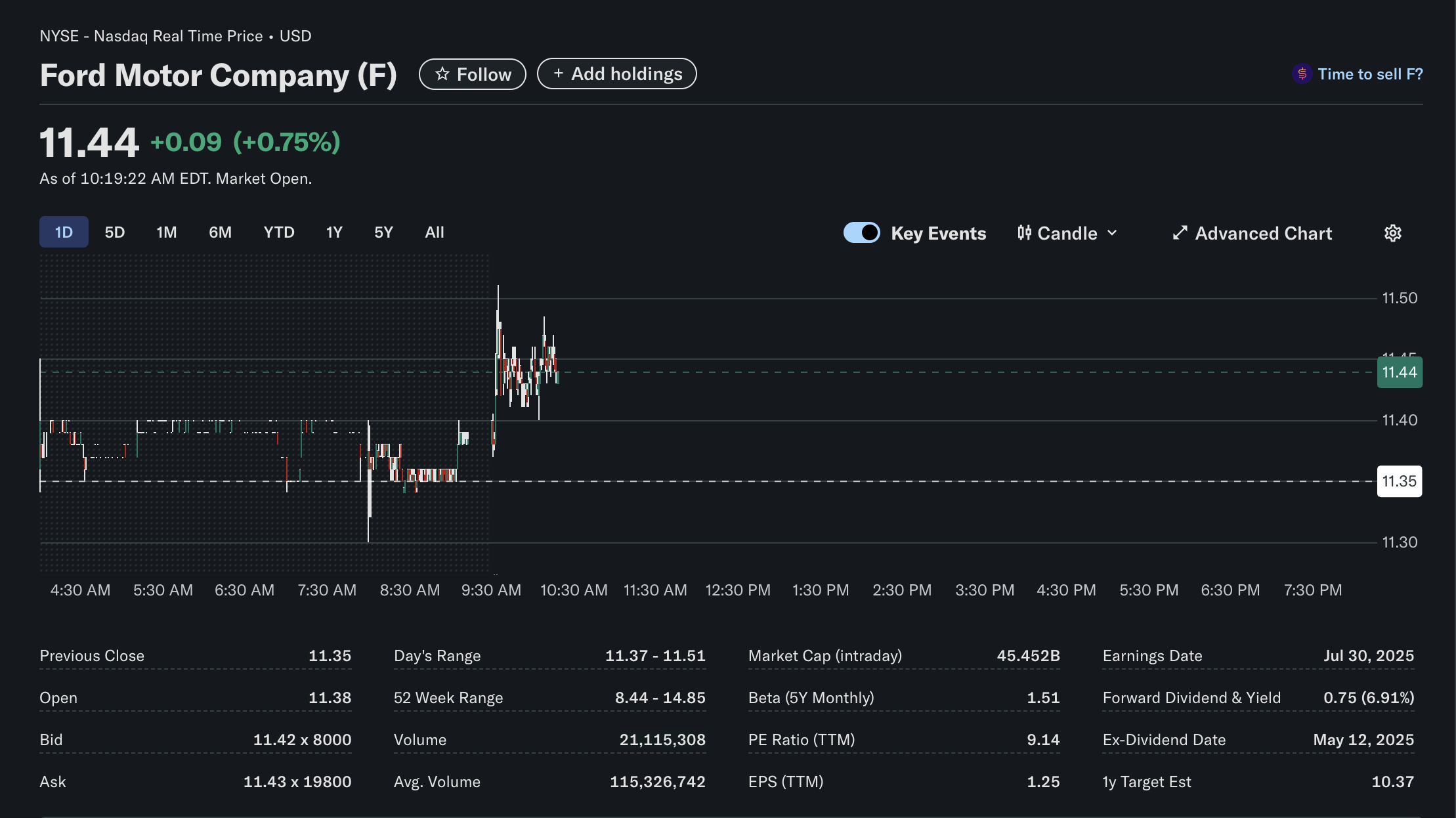Click the EPS (TTM) label
Screen dimensions: 1456x818
click(x=786, y=782)
